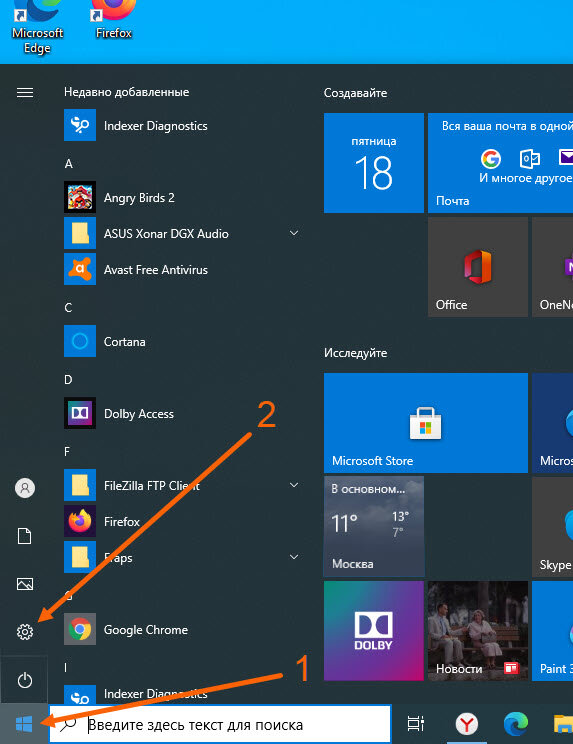This screenshot has height=744, width=573.
Task: Click the taskbar search field
Action: pyautogui.click(x=220, y=724)
